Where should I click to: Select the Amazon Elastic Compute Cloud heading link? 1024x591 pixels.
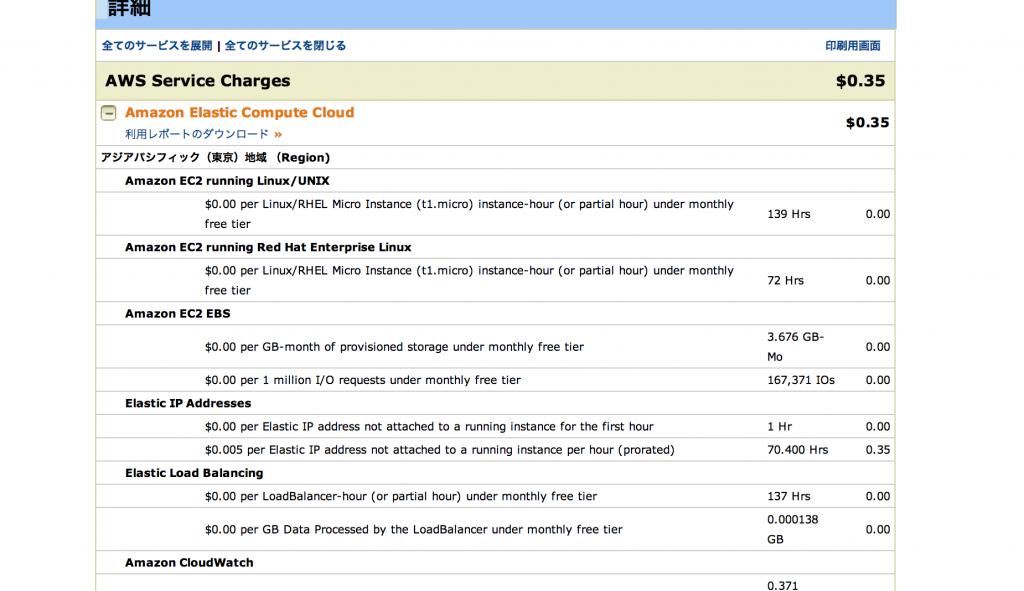coord(239,112)
